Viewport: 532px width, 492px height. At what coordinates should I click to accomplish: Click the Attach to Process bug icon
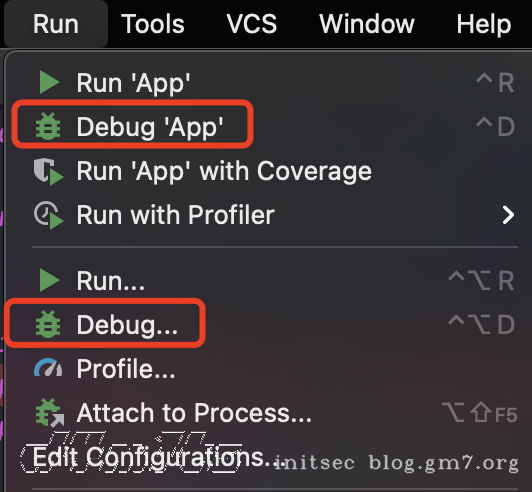click(x=50, y=413)
